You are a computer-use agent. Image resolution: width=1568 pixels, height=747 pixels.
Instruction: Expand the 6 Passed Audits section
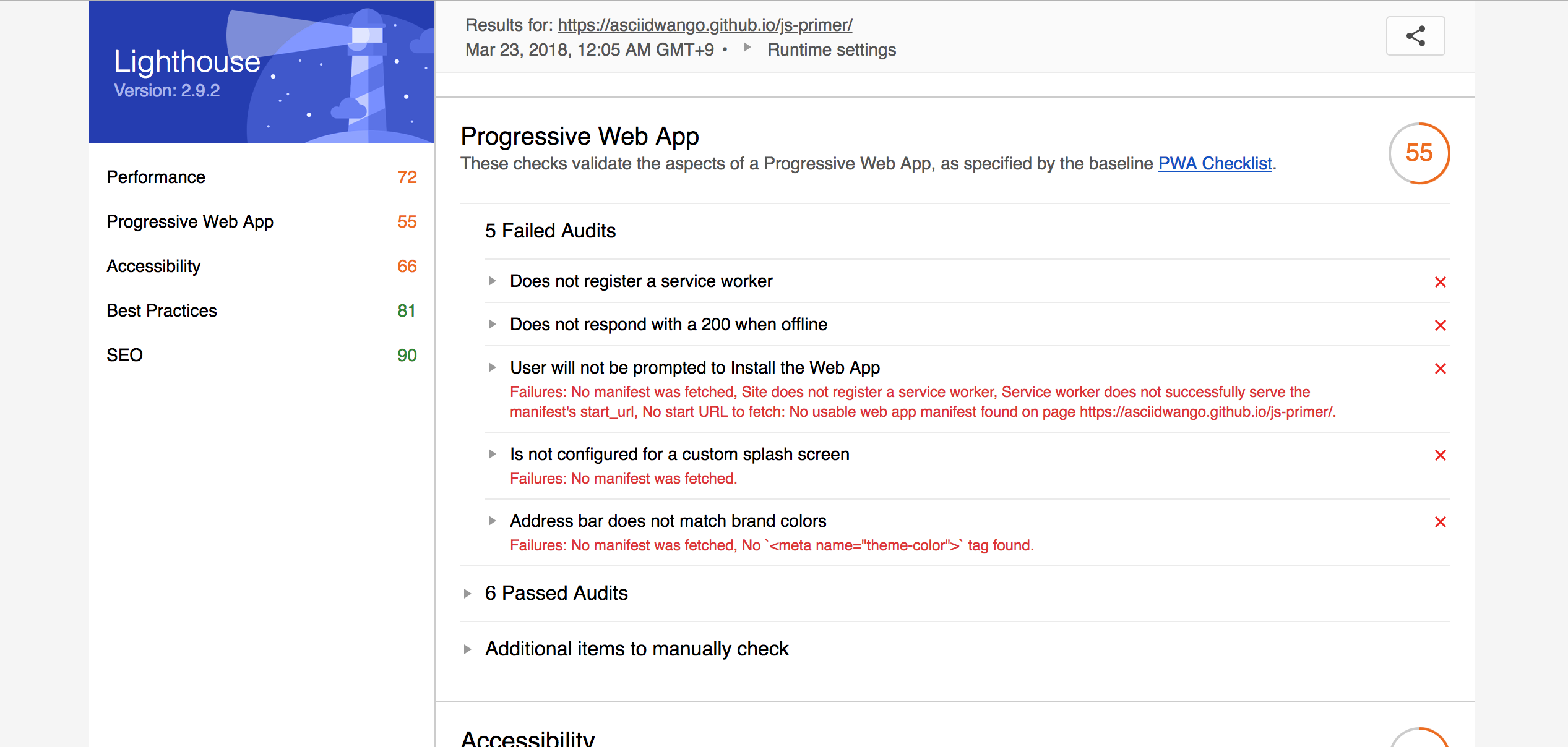(467, 593)
